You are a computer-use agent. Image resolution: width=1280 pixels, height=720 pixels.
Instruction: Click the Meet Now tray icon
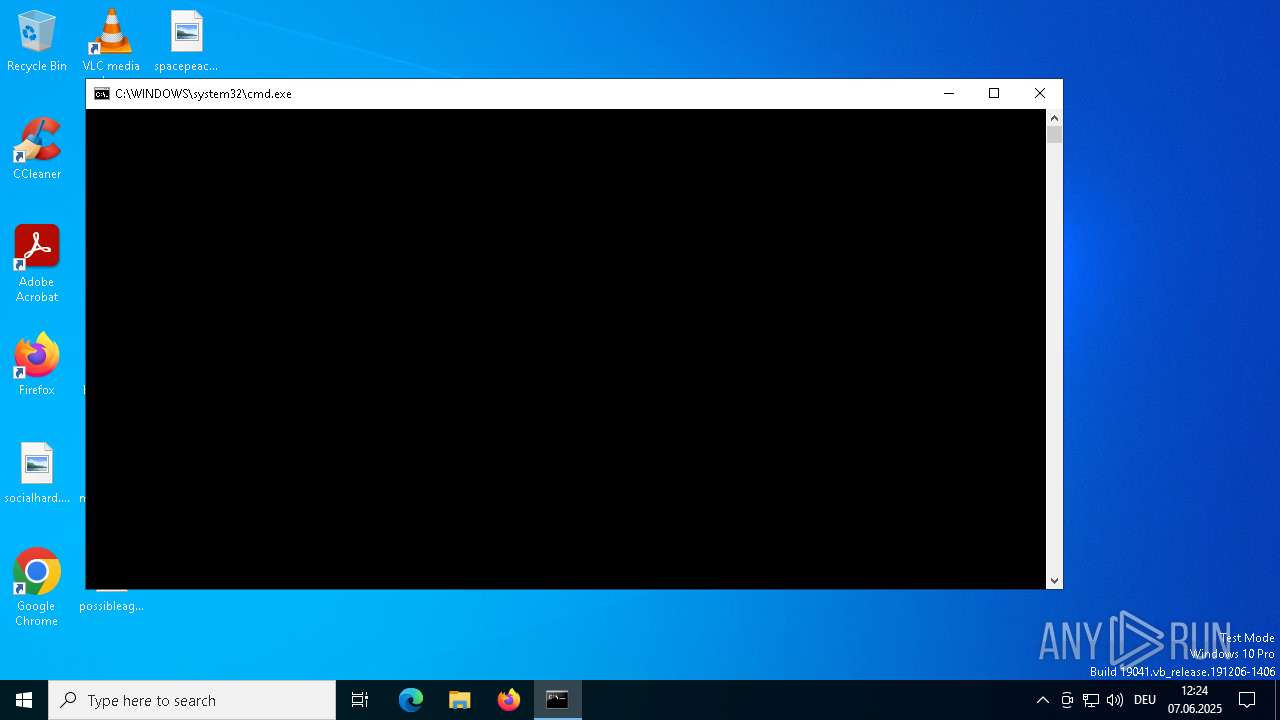pos(1067,700)
